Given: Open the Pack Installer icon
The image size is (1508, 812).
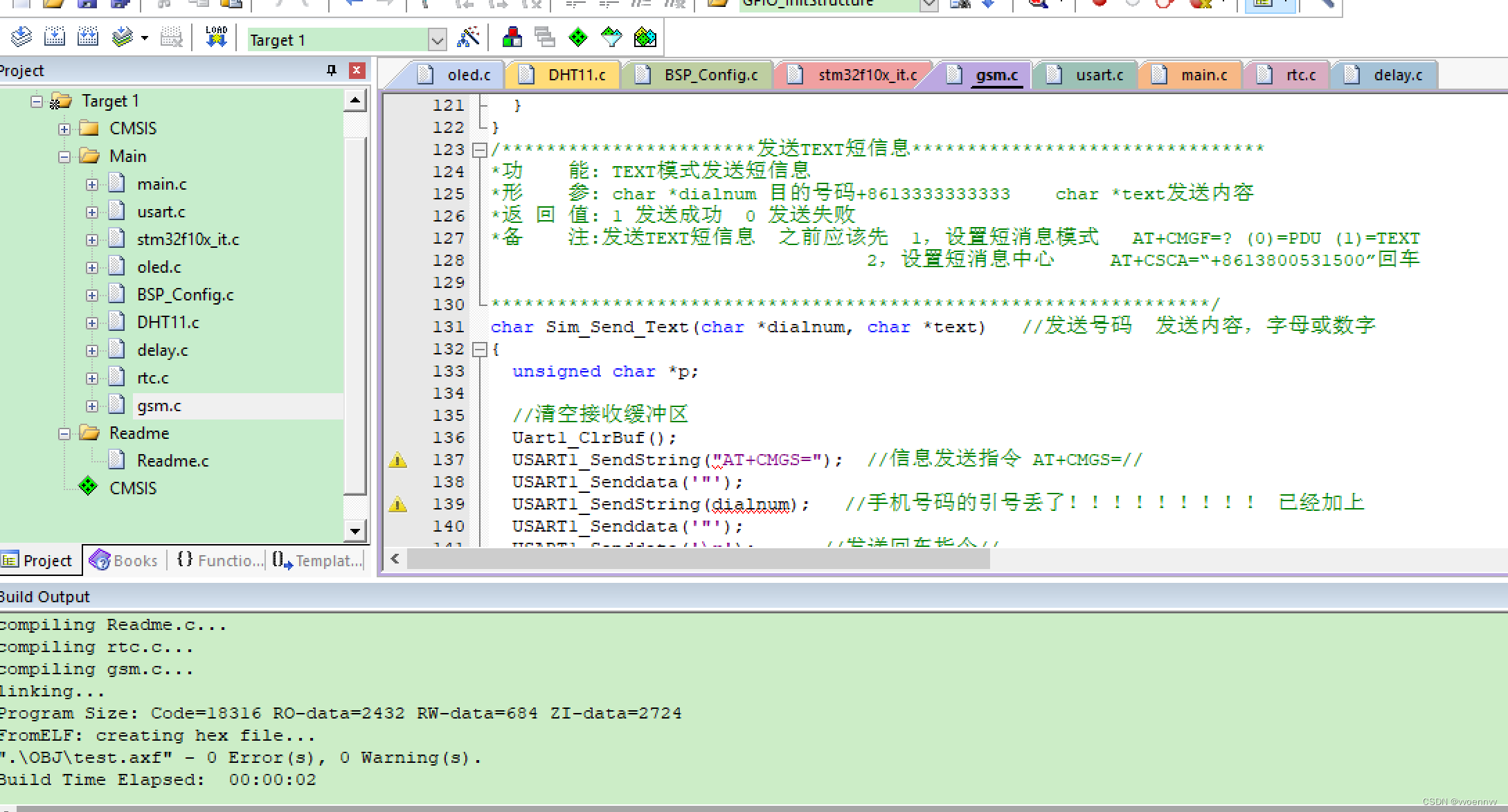Looking at the screenshot, I should (x=645, y=37).
